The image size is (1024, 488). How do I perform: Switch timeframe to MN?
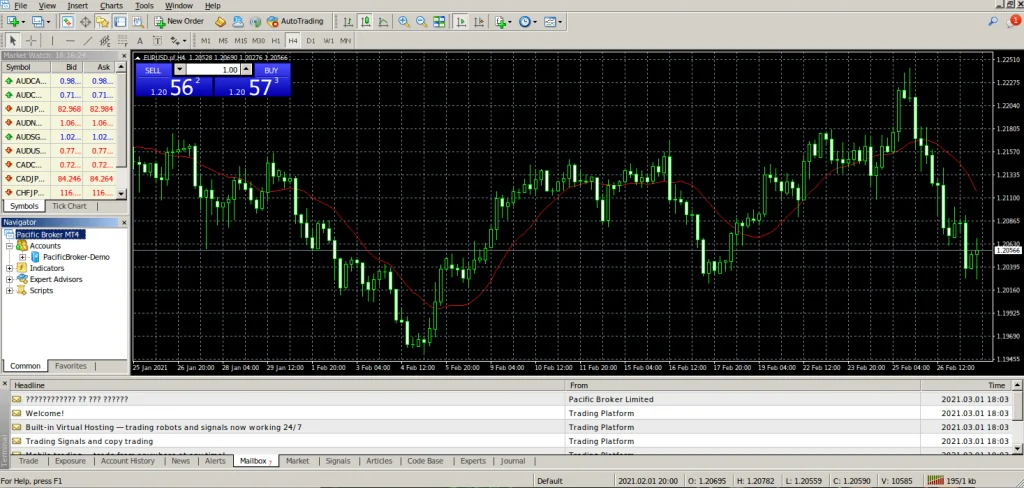(345, 41)
